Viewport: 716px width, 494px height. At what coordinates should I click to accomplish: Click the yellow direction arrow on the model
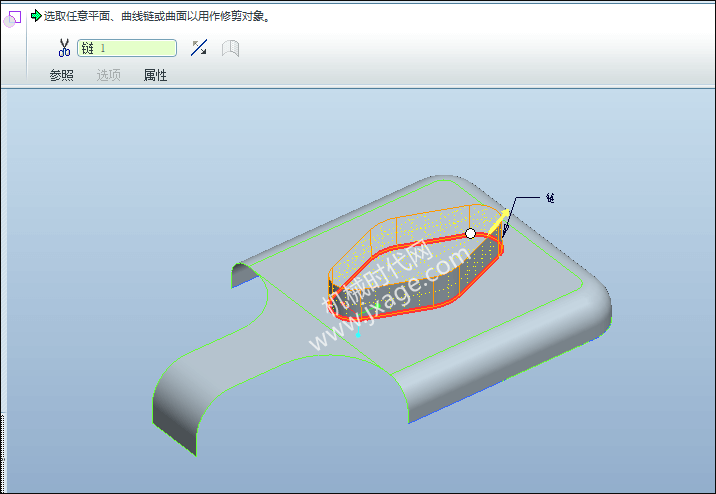click(499, 221)
